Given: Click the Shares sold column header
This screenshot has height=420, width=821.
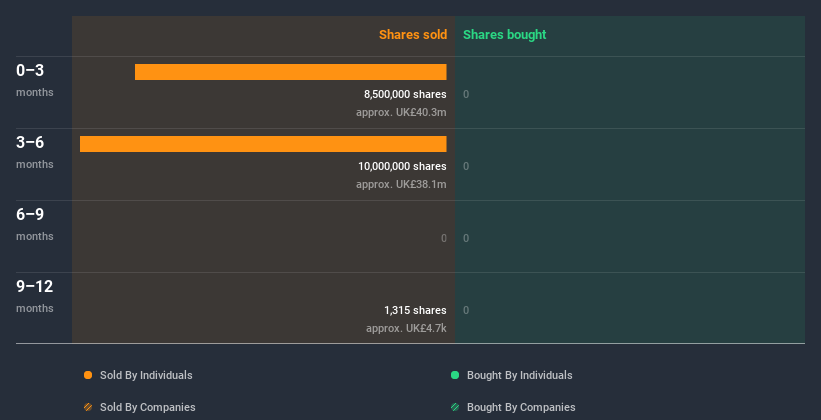Looking at the screenshot, I should [413, 35].
